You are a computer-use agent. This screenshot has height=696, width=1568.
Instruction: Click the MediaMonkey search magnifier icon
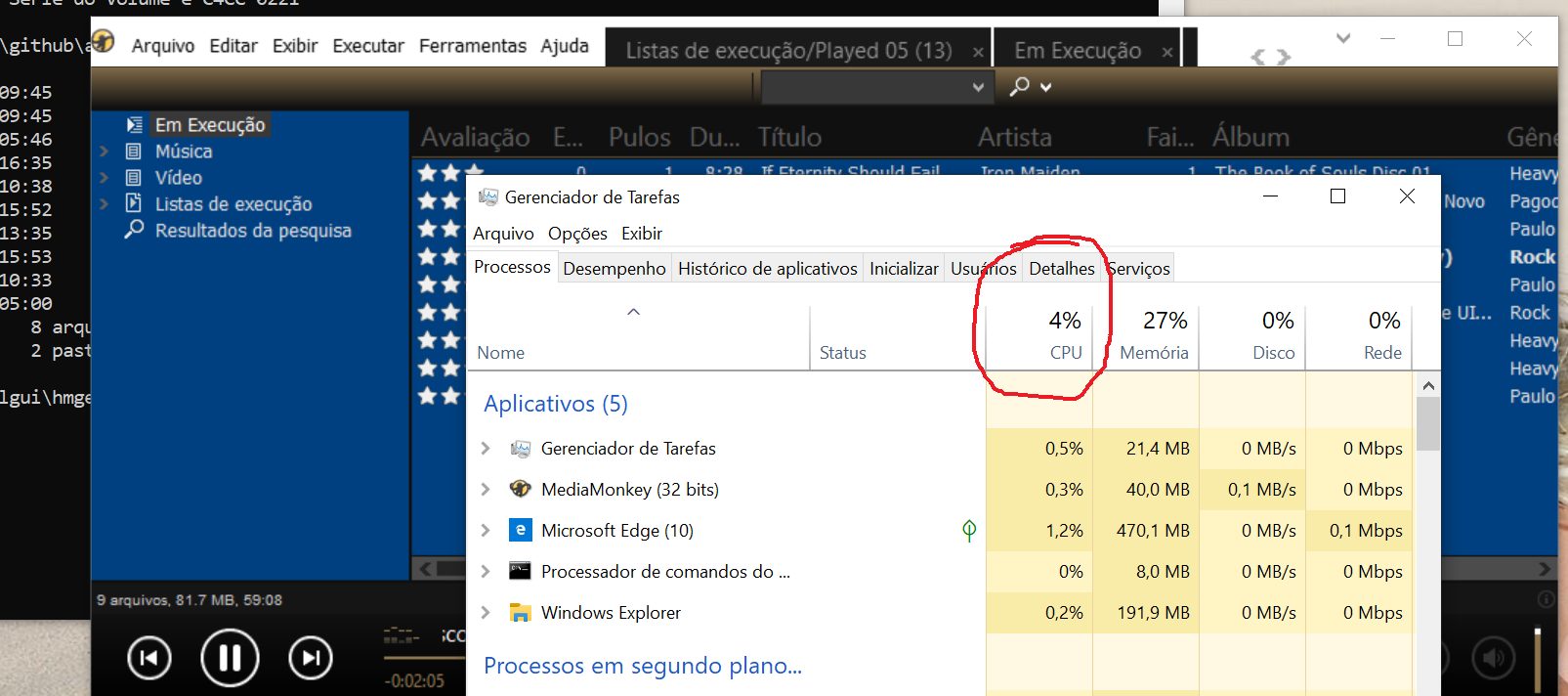(x=1020, y=86)
